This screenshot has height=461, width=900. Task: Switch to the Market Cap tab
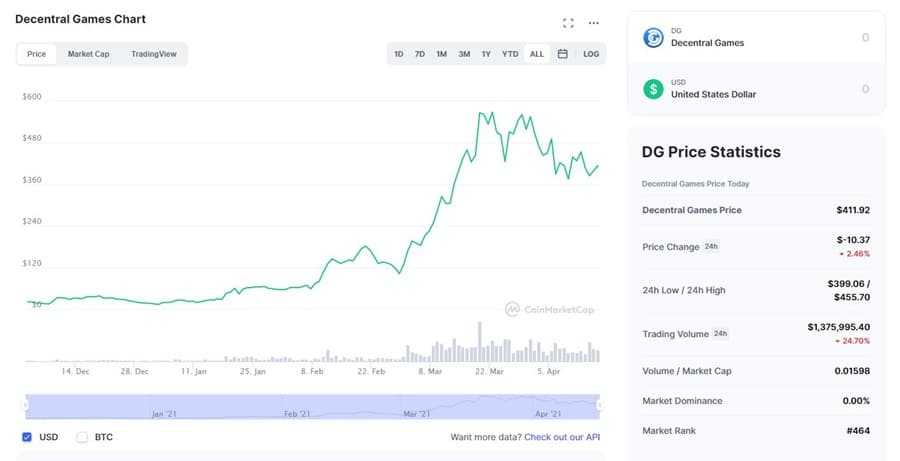[88, 54]
